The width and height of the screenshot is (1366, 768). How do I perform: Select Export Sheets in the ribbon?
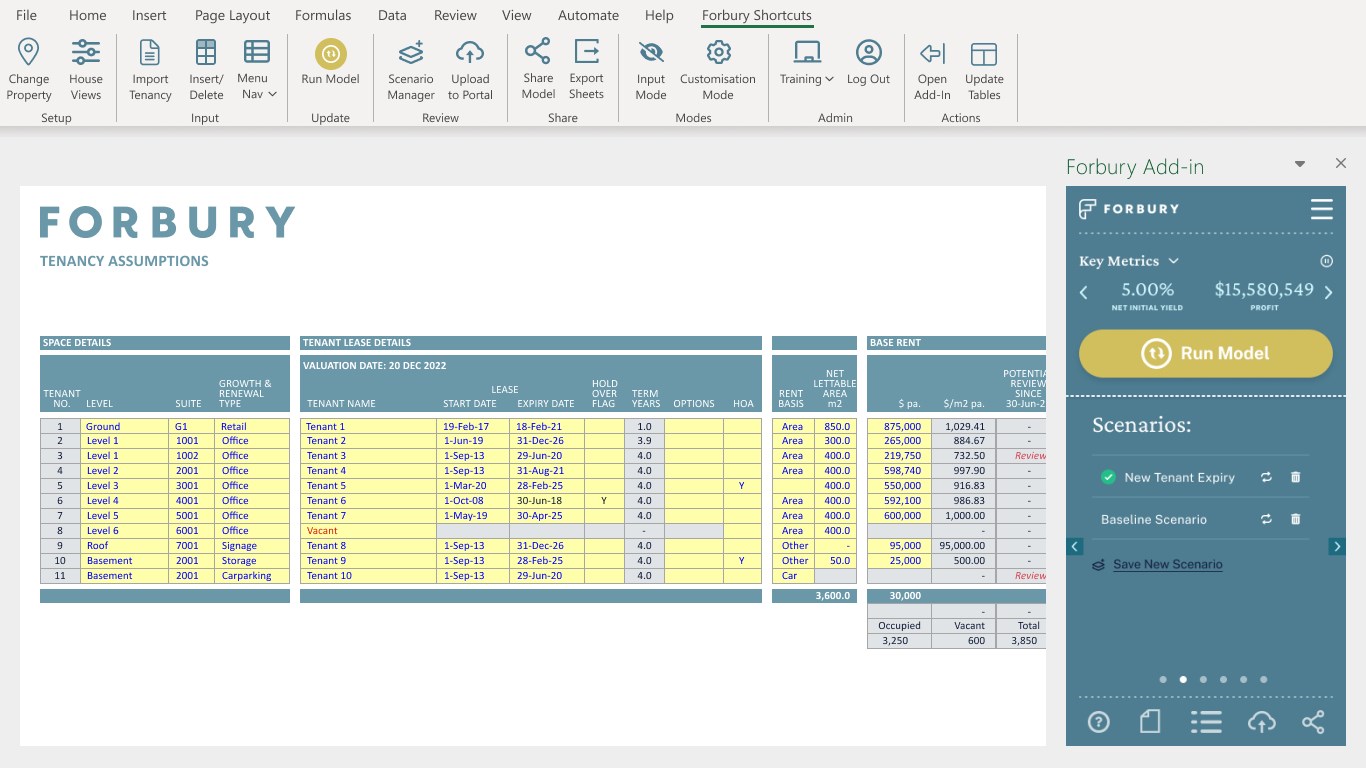pos(586,69)
